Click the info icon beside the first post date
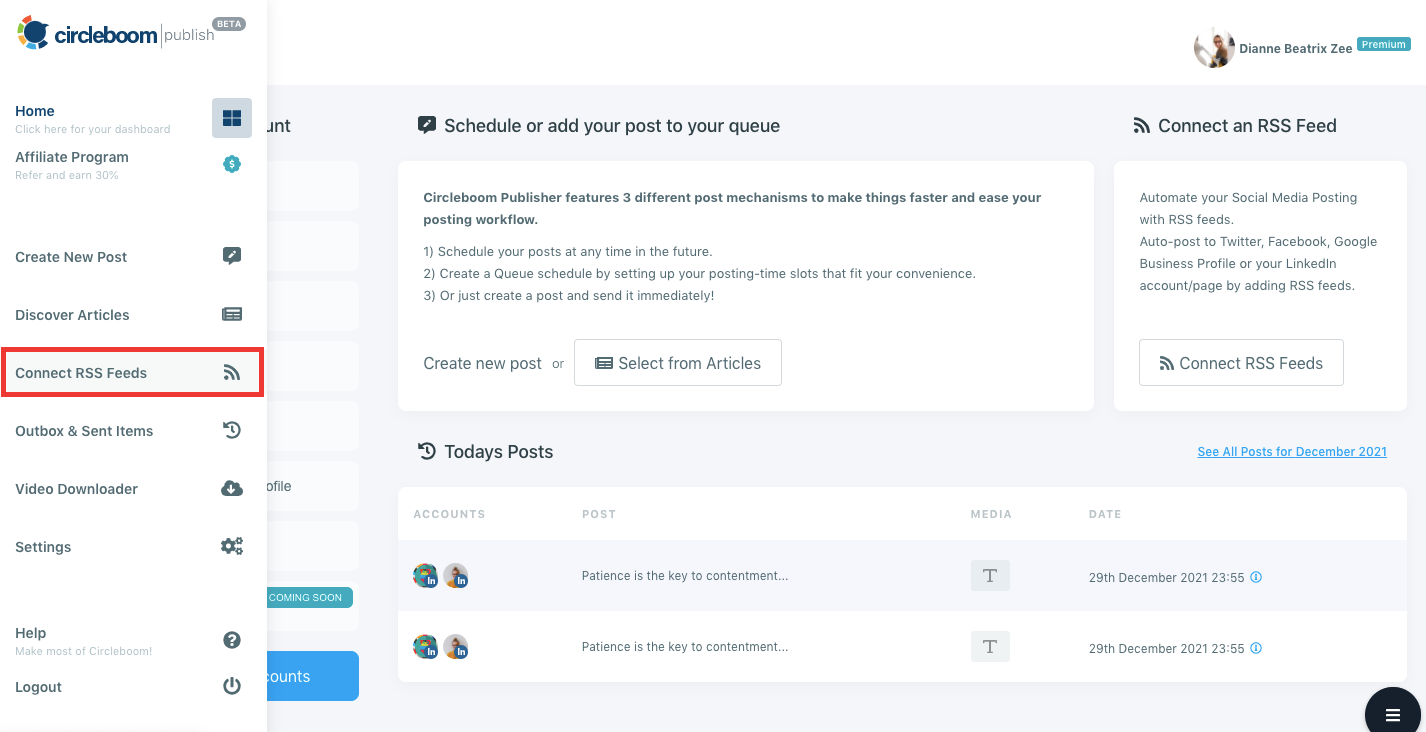Image resolution: width=1426 pixels, height=732 pixels. coord(1256,577)
